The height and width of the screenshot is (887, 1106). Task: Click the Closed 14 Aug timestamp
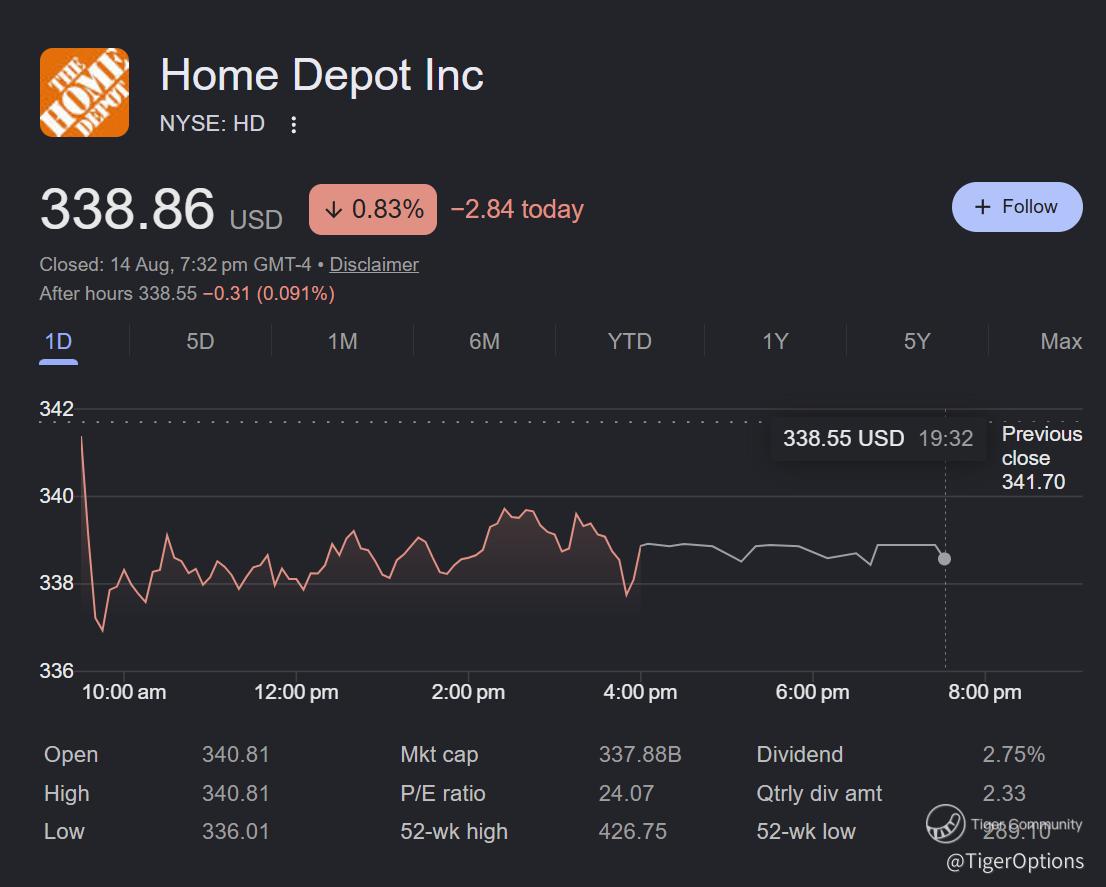(x=175, y=264)
